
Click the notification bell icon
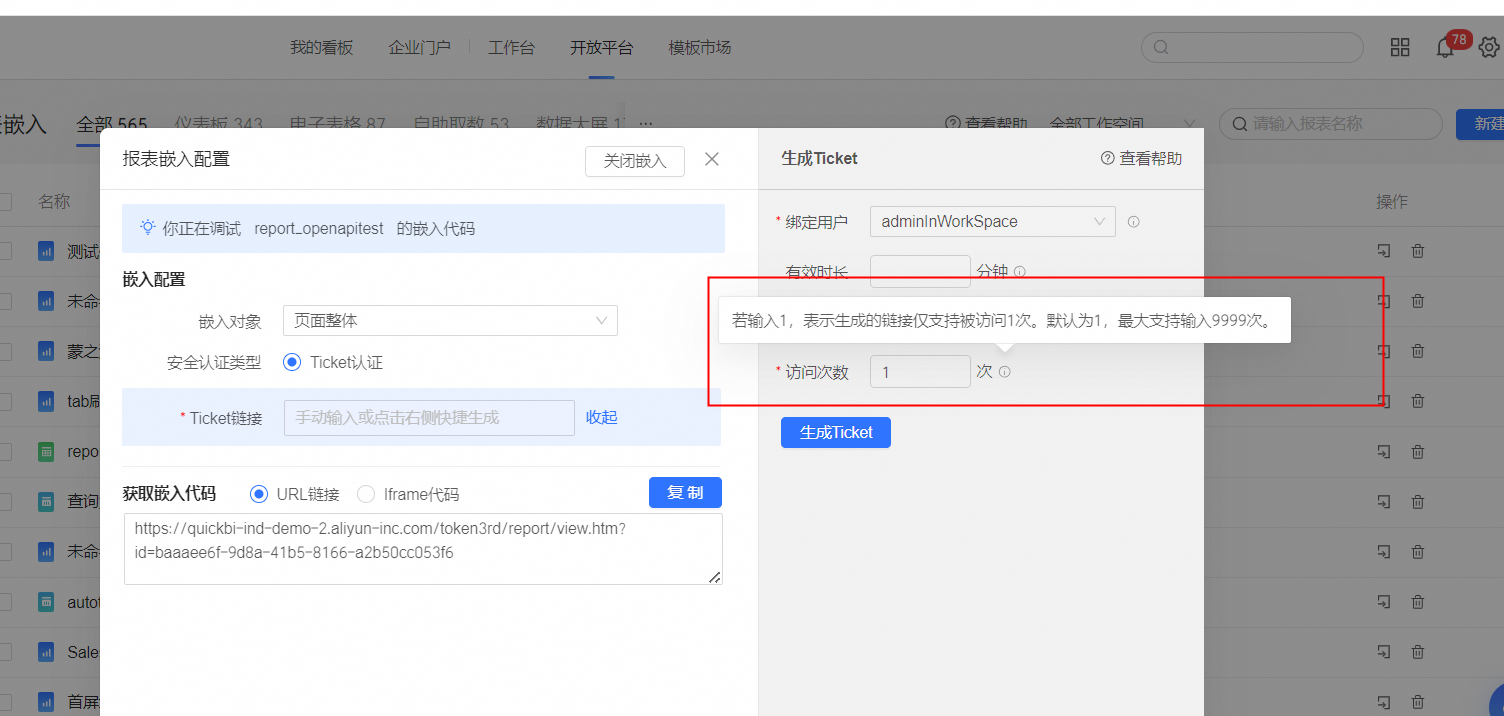pos(1444,48)
